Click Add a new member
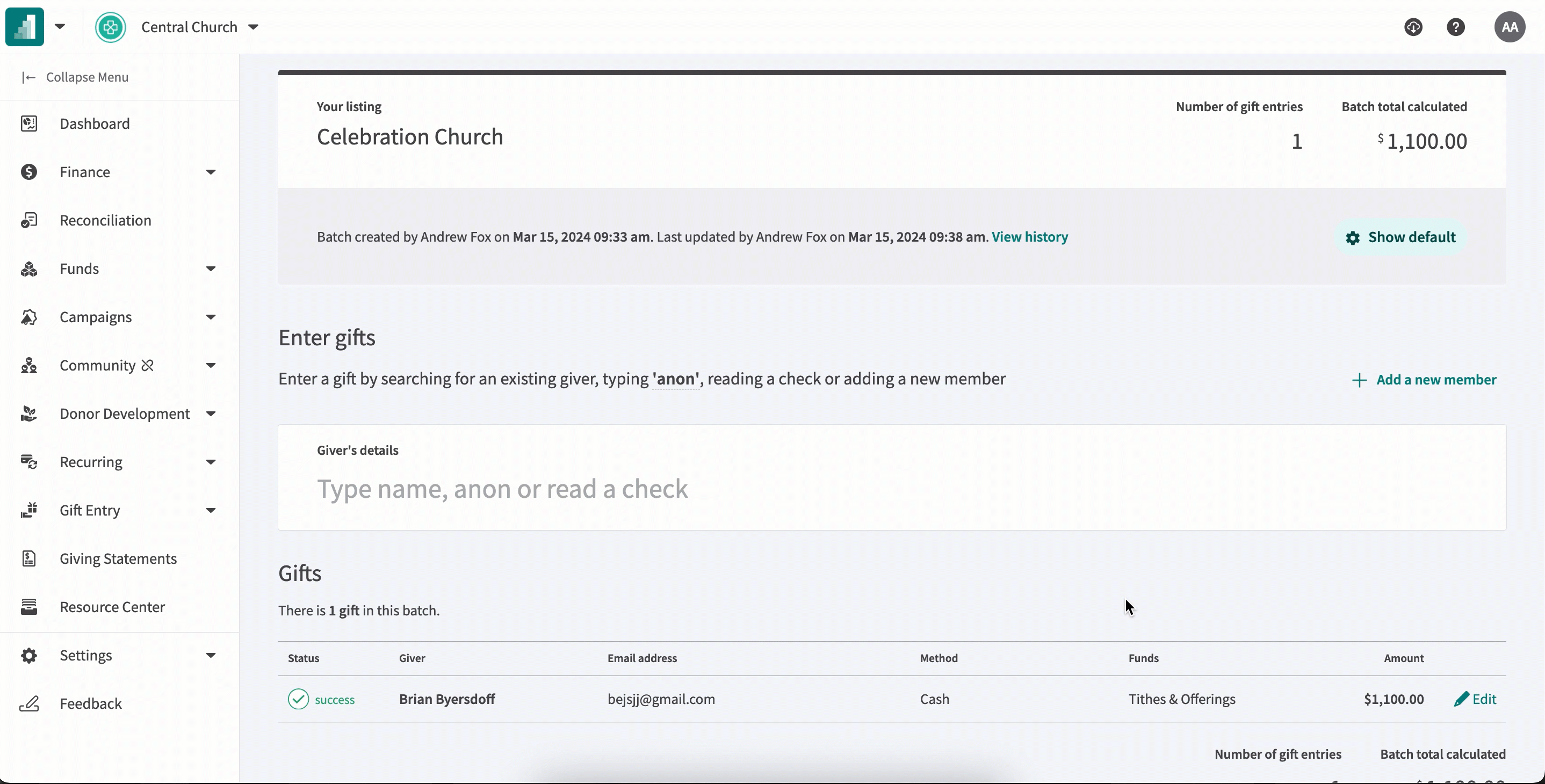The height and width of the screenshot is (784, 1545). [1424, 380]
